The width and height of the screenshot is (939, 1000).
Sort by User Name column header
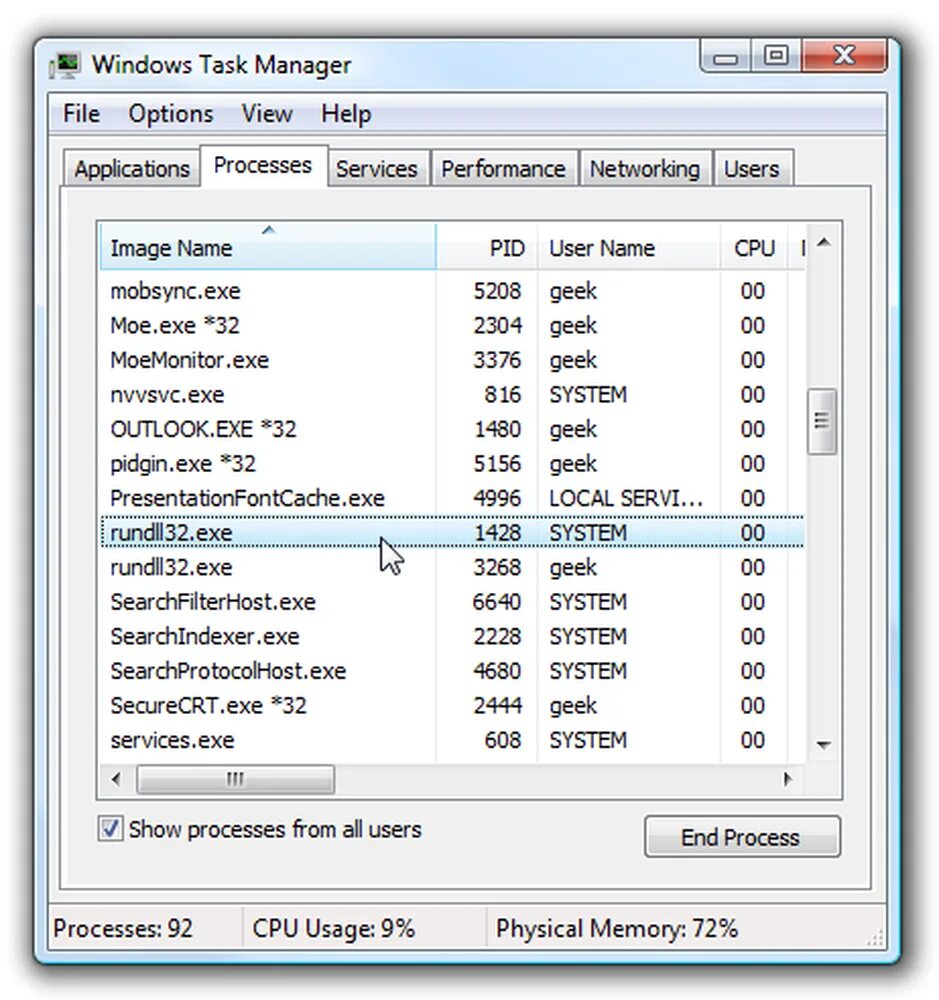[628, 247]
